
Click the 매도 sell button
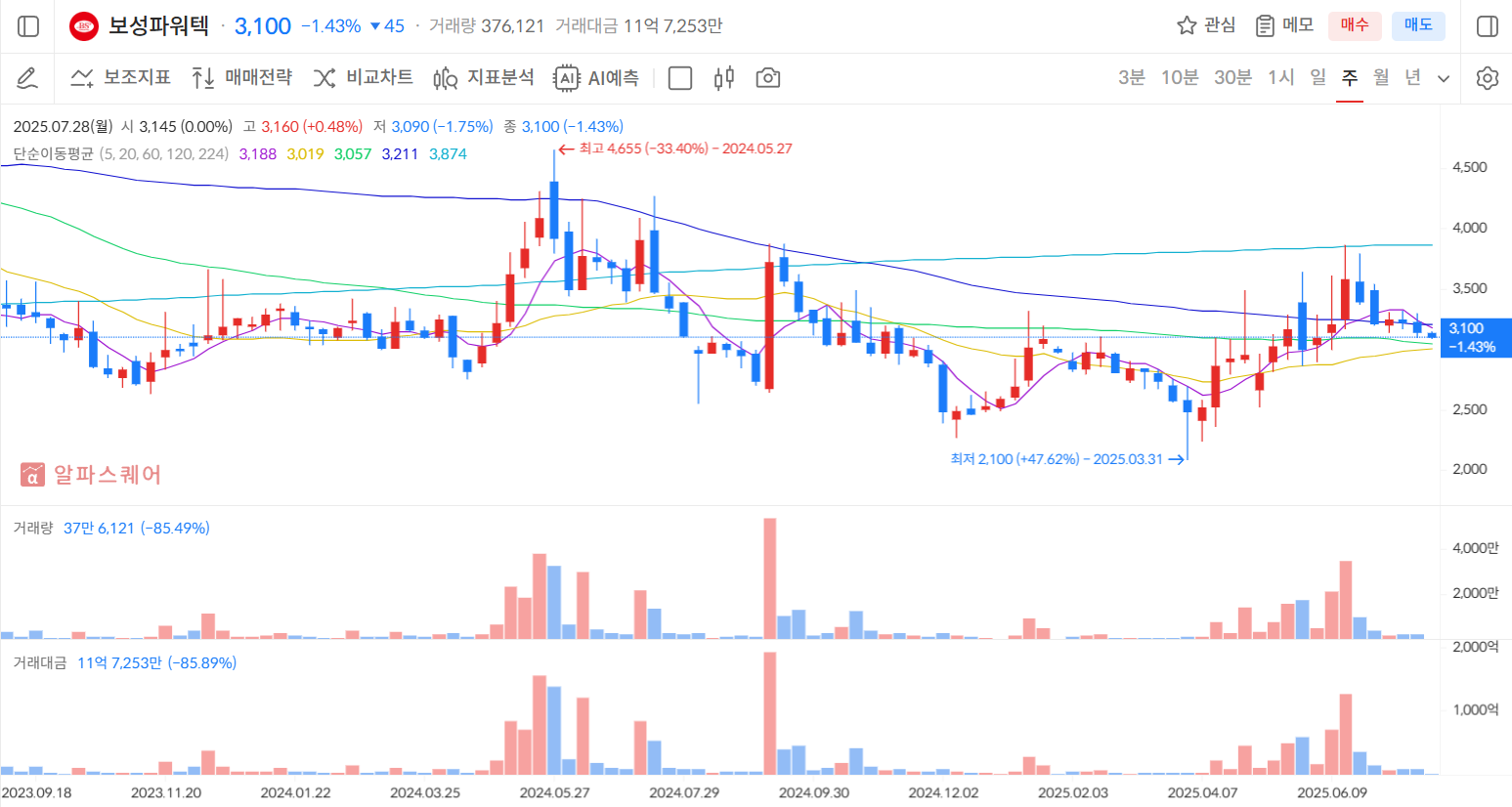pyautogui.click(x=1418, y=25)
